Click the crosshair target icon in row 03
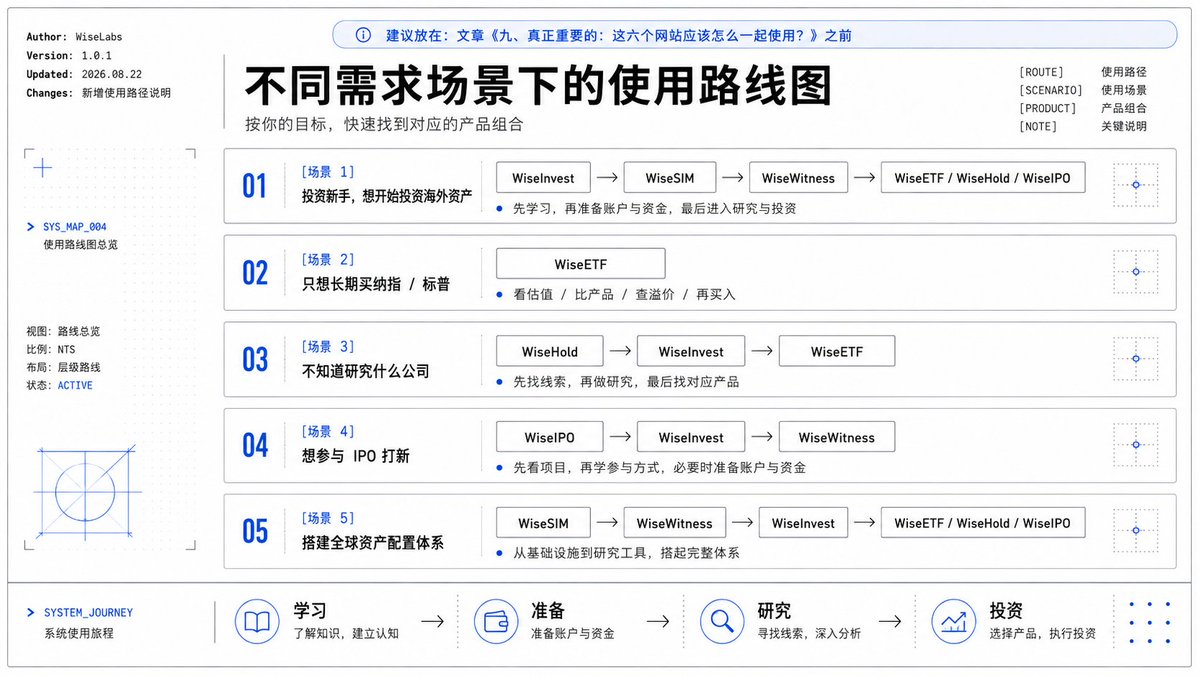This screenshot has width=1199, height=675. coord(1136,359)
